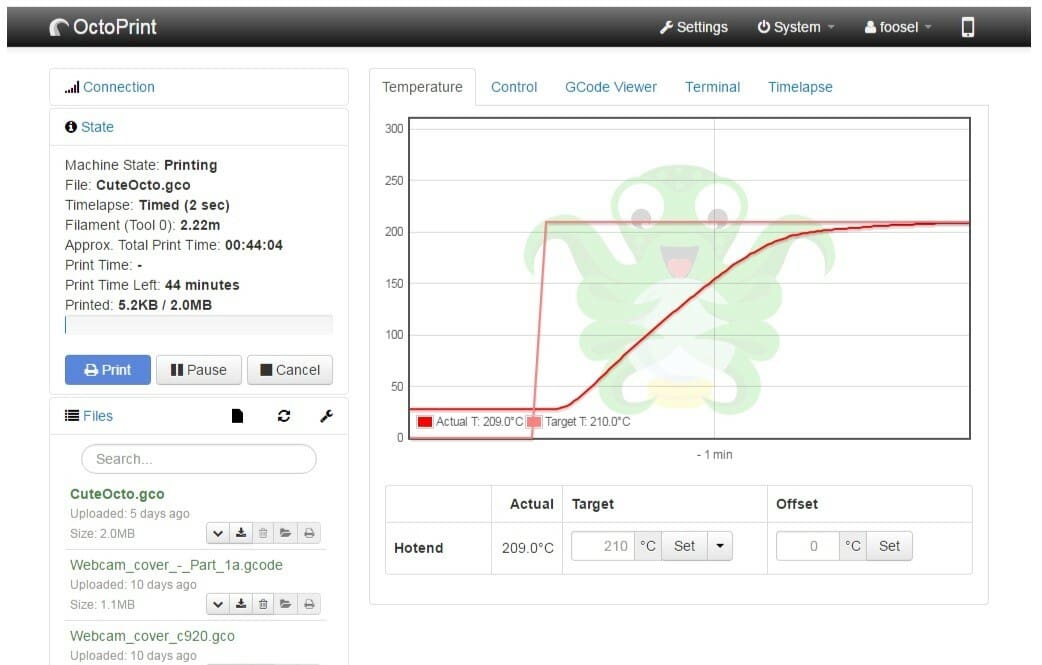Go to the Terminal tab
This screenshot has height=665, width=1042.
point(712,87)
